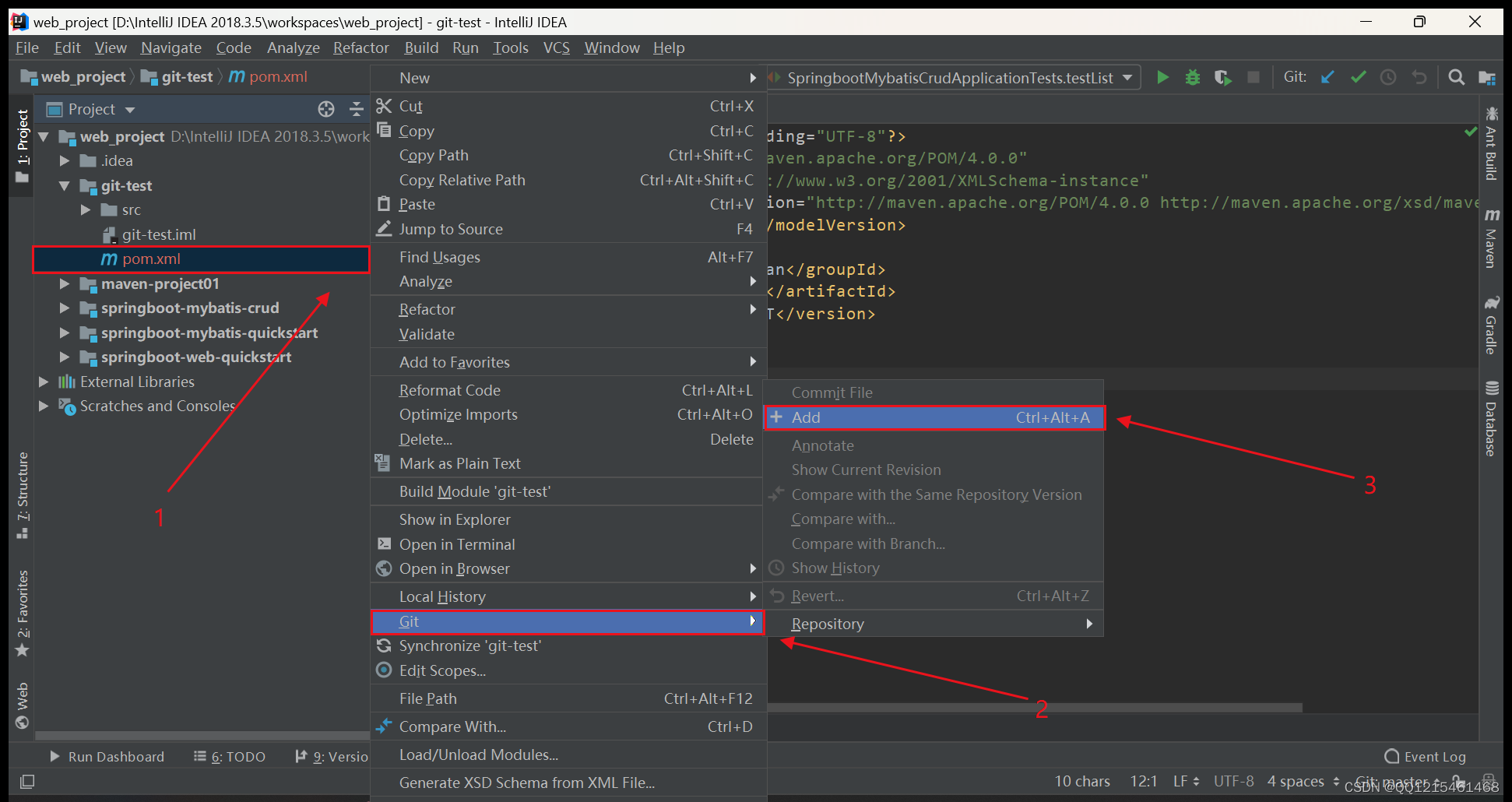Toggle tool window quick access icon bottom-left
Screen dimensions: 1512x802
(27, 781)
